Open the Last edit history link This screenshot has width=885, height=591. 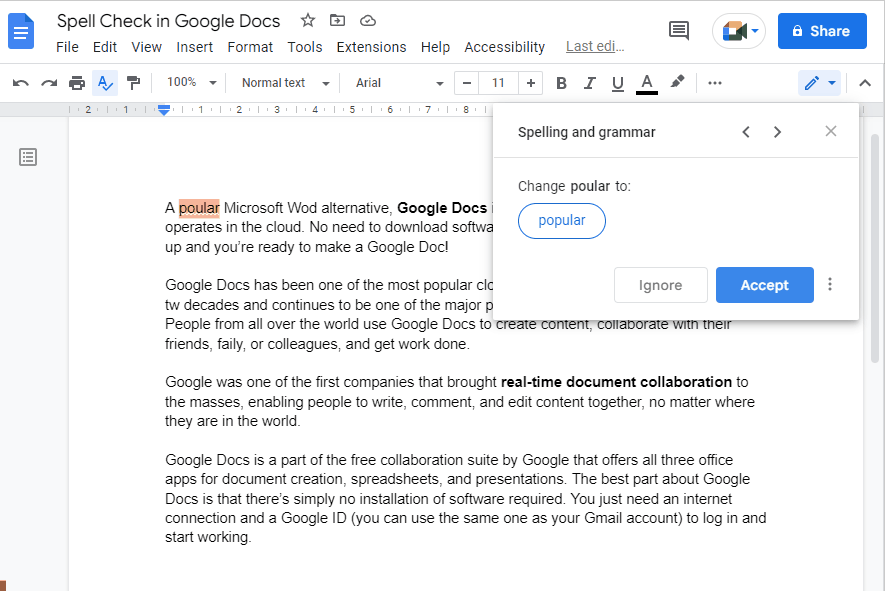pyautogui.click(x=595, y=46)
